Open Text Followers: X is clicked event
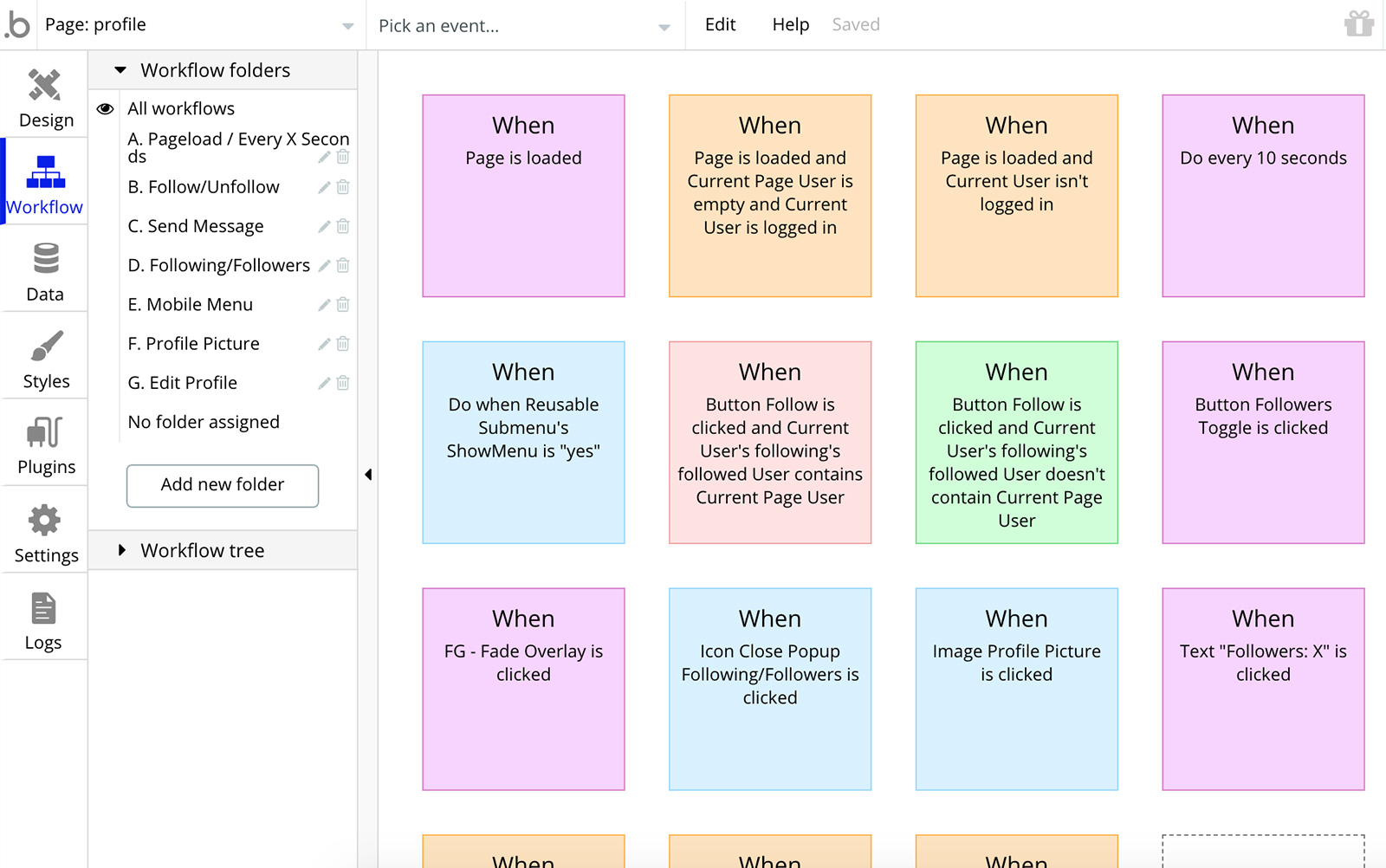1386x868 pixels. [x=1263, y=690]
